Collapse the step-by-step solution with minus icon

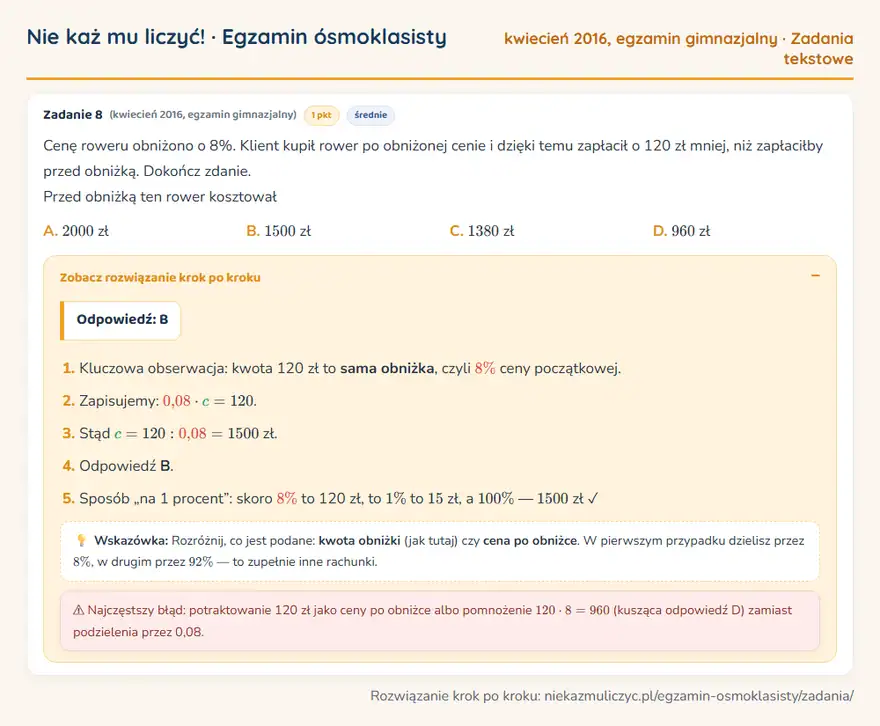coord(815,275)
